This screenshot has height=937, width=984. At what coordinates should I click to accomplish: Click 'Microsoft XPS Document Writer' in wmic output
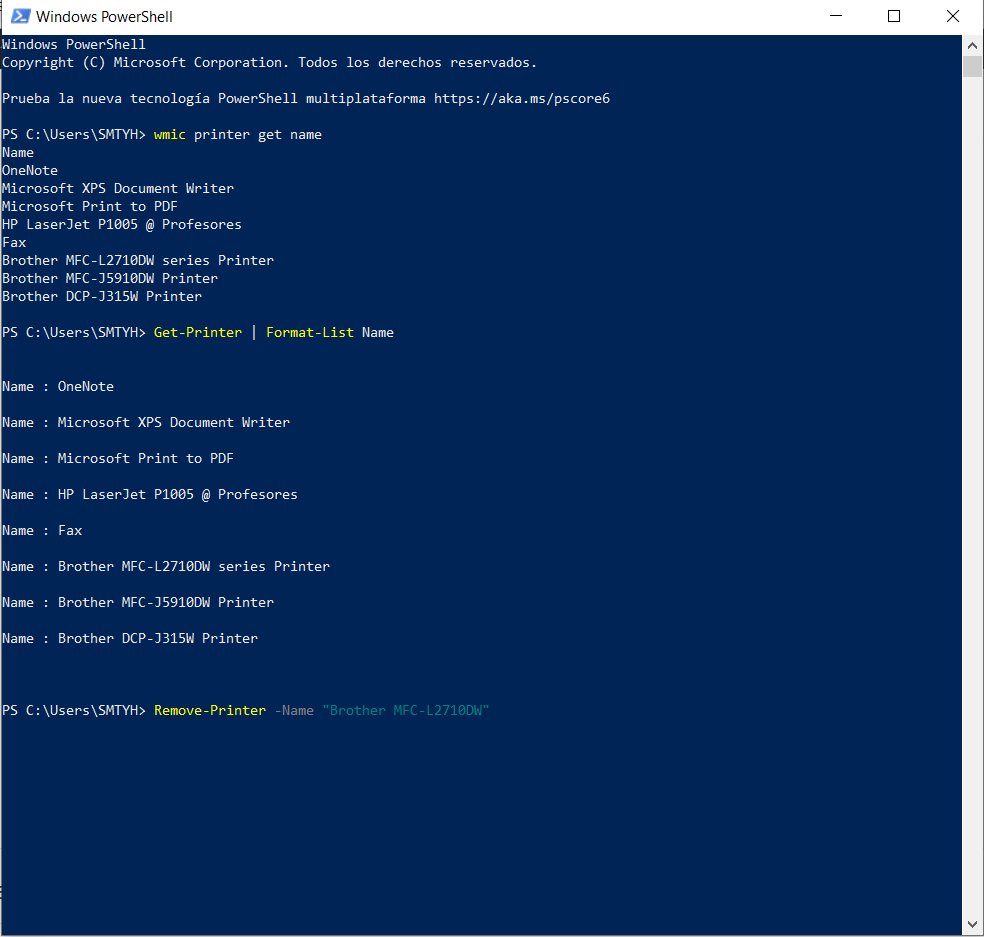(x=118, y=188)
